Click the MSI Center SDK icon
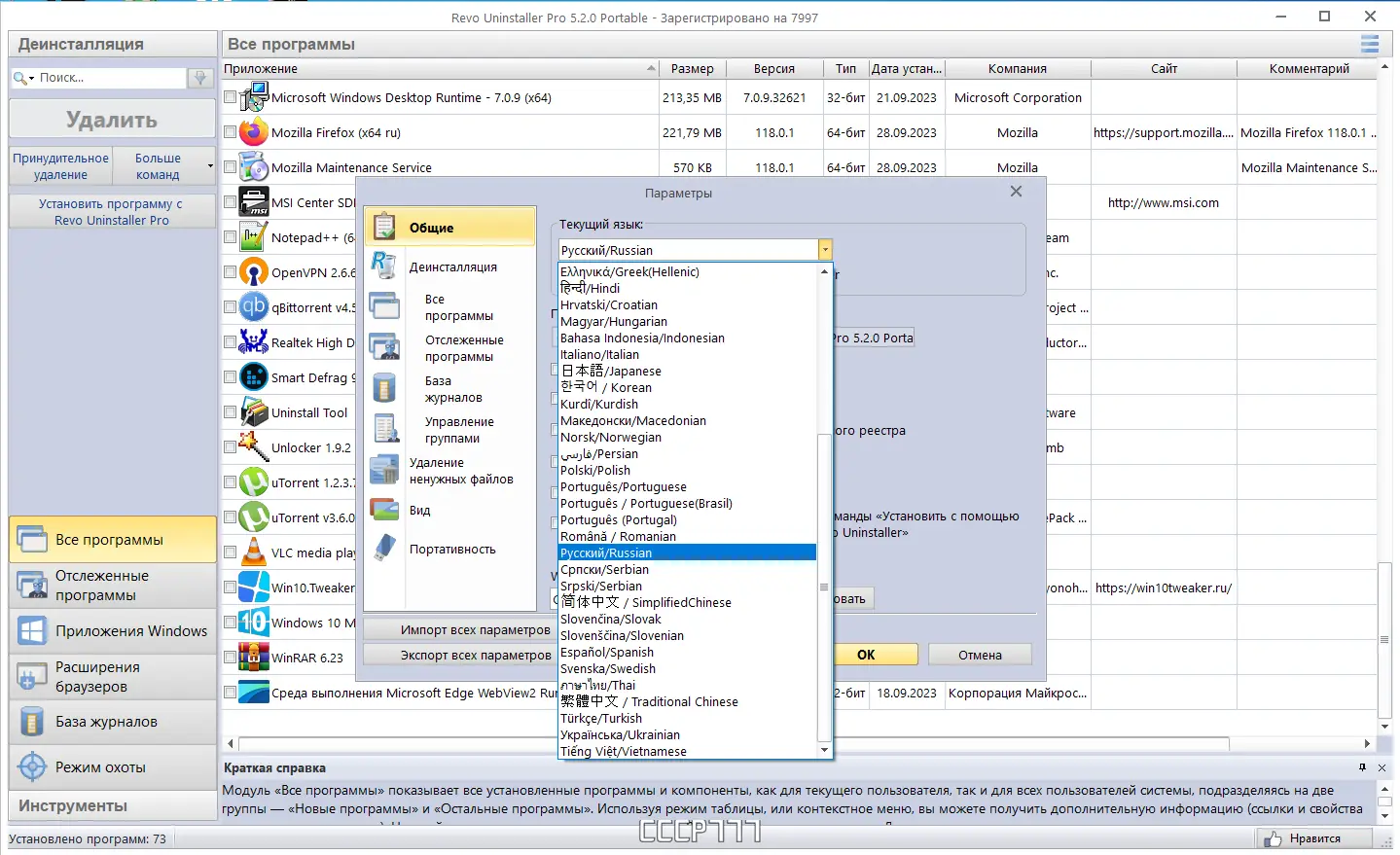1400x855 pixels. pos(254,202)
